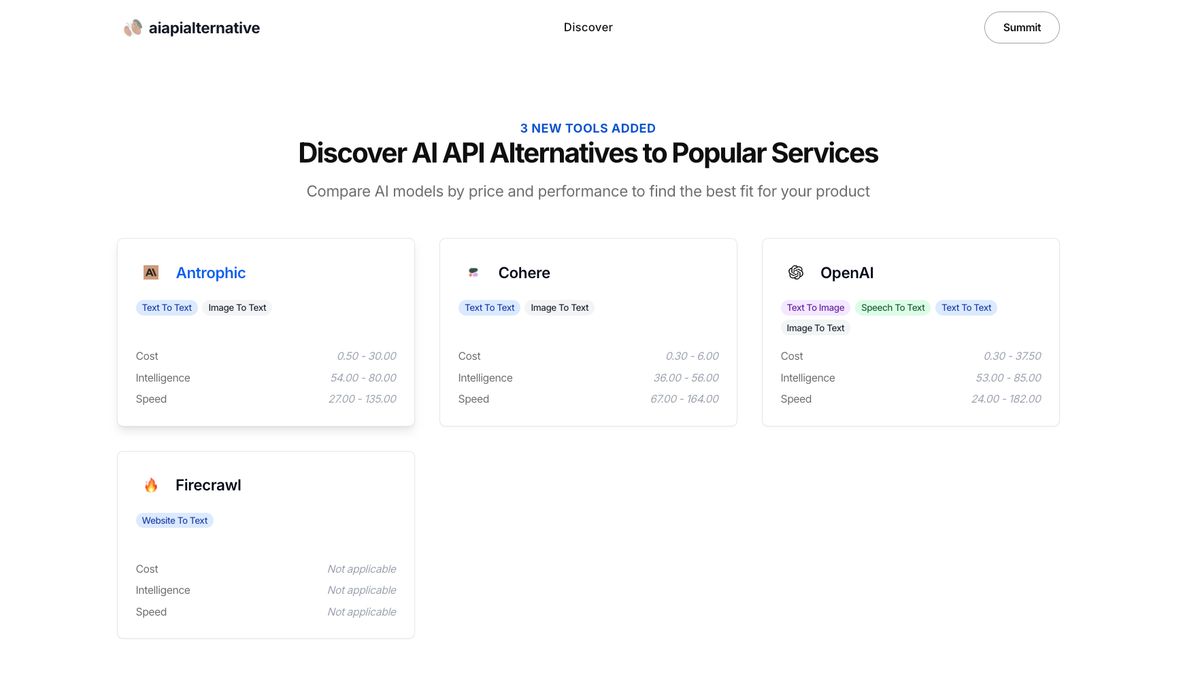Click the aiapialternative hands logo in the header
The height and width of the screenshot is (689, 1200).
(x=132, y=27)
